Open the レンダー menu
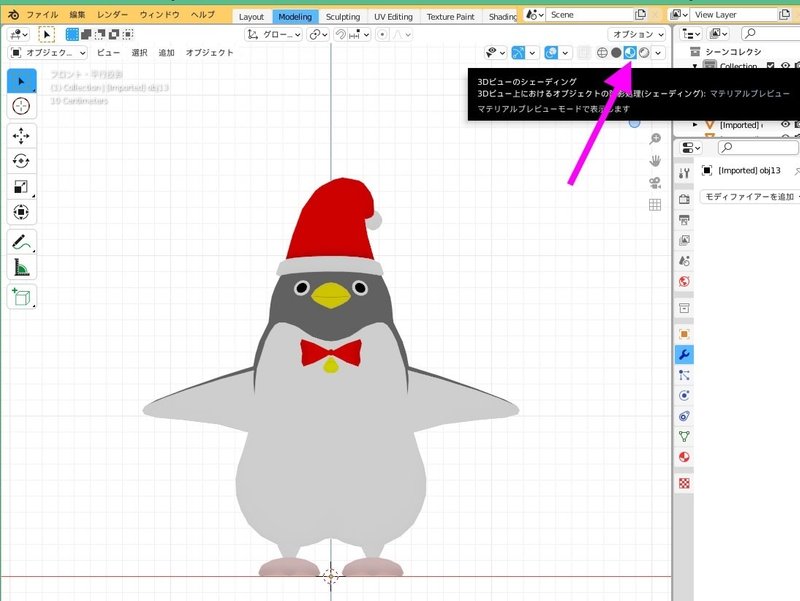Viewport: 800px width, 601px height. 112,15
